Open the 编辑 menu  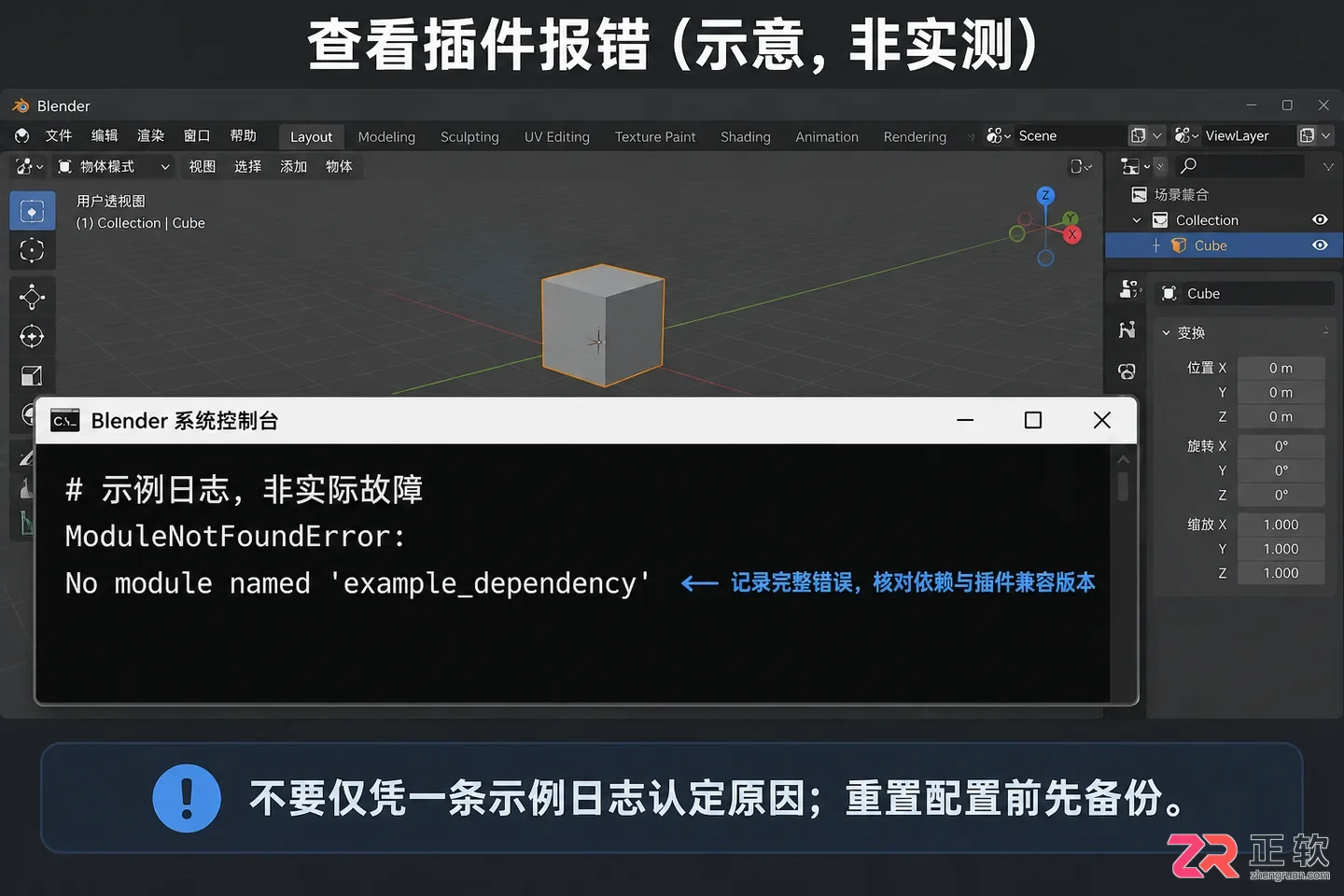[105, 136]
